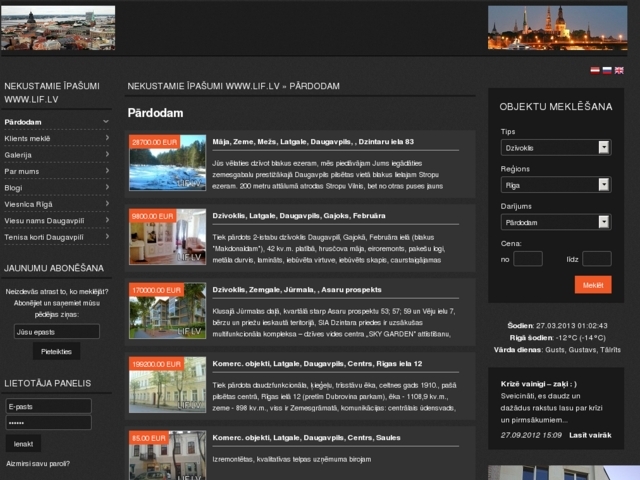Open the Reģions dropdown showing Rīga
Screen dimensions: 640x480
pos(555,185)
